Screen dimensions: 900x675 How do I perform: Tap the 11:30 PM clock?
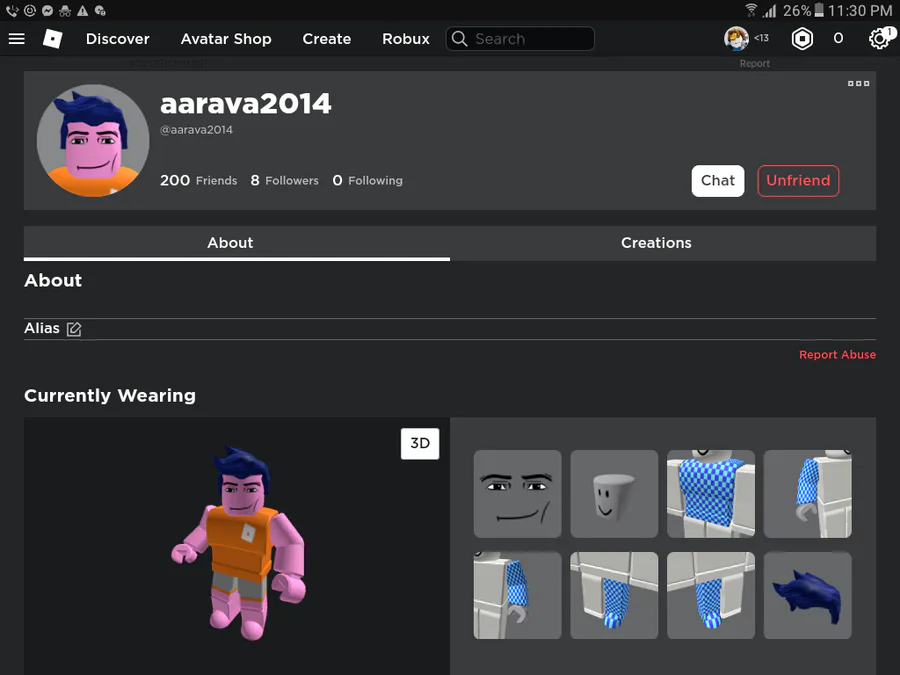point(859,10)
